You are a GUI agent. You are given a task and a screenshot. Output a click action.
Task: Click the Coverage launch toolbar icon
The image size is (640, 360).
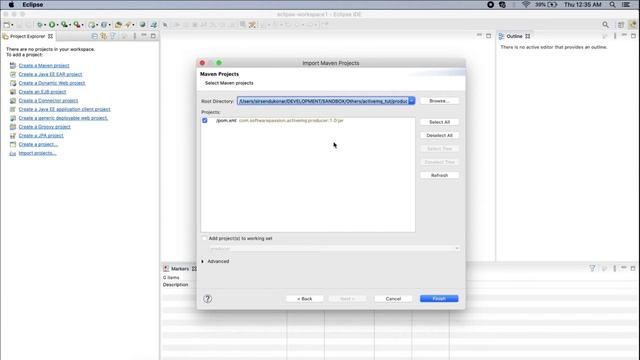coord(64,25)
